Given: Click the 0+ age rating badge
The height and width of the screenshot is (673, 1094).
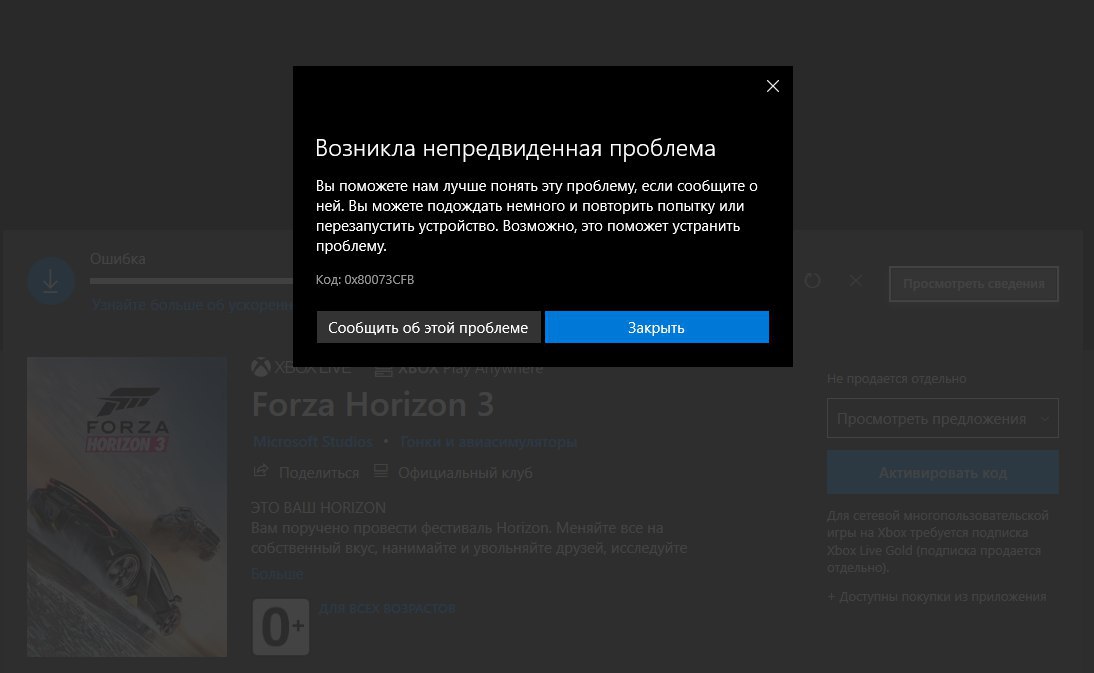Looking at the screenshot, I should 280,626.
